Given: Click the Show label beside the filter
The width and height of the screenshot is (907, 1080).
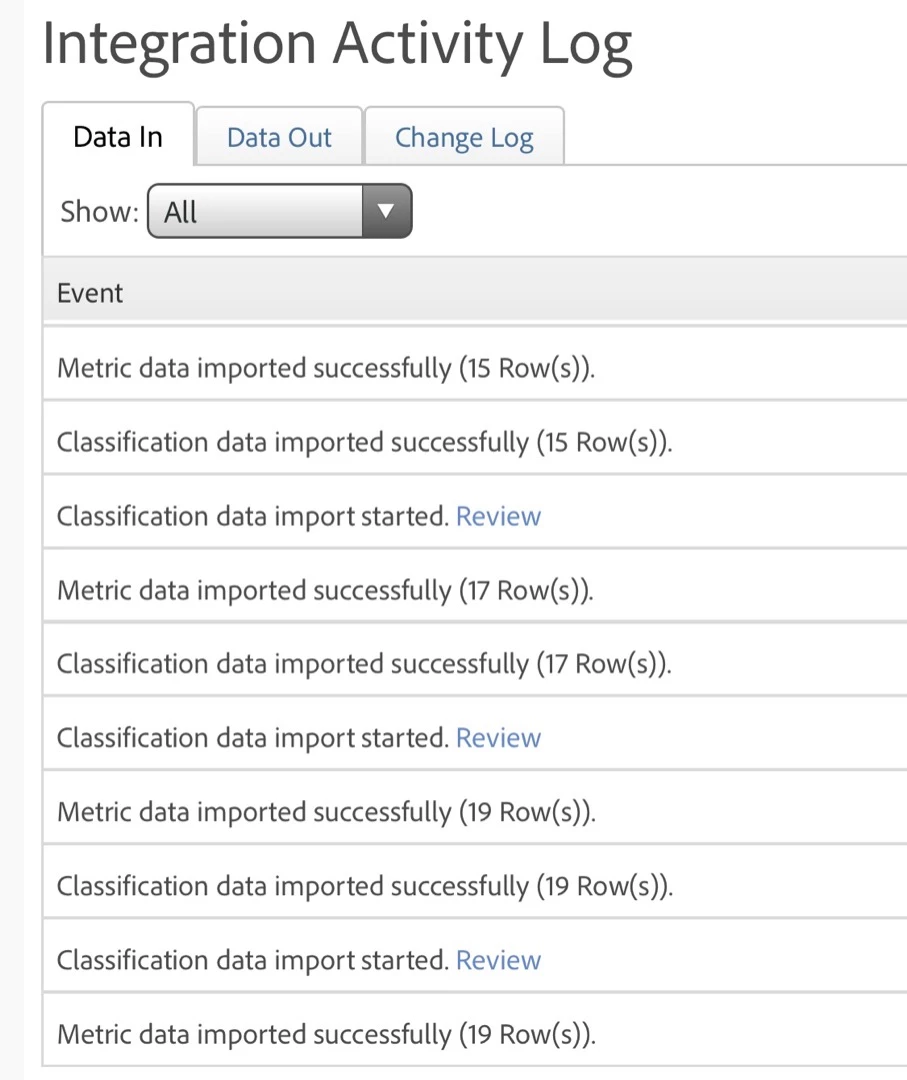Looking at the screenshot, I should 98,212.
